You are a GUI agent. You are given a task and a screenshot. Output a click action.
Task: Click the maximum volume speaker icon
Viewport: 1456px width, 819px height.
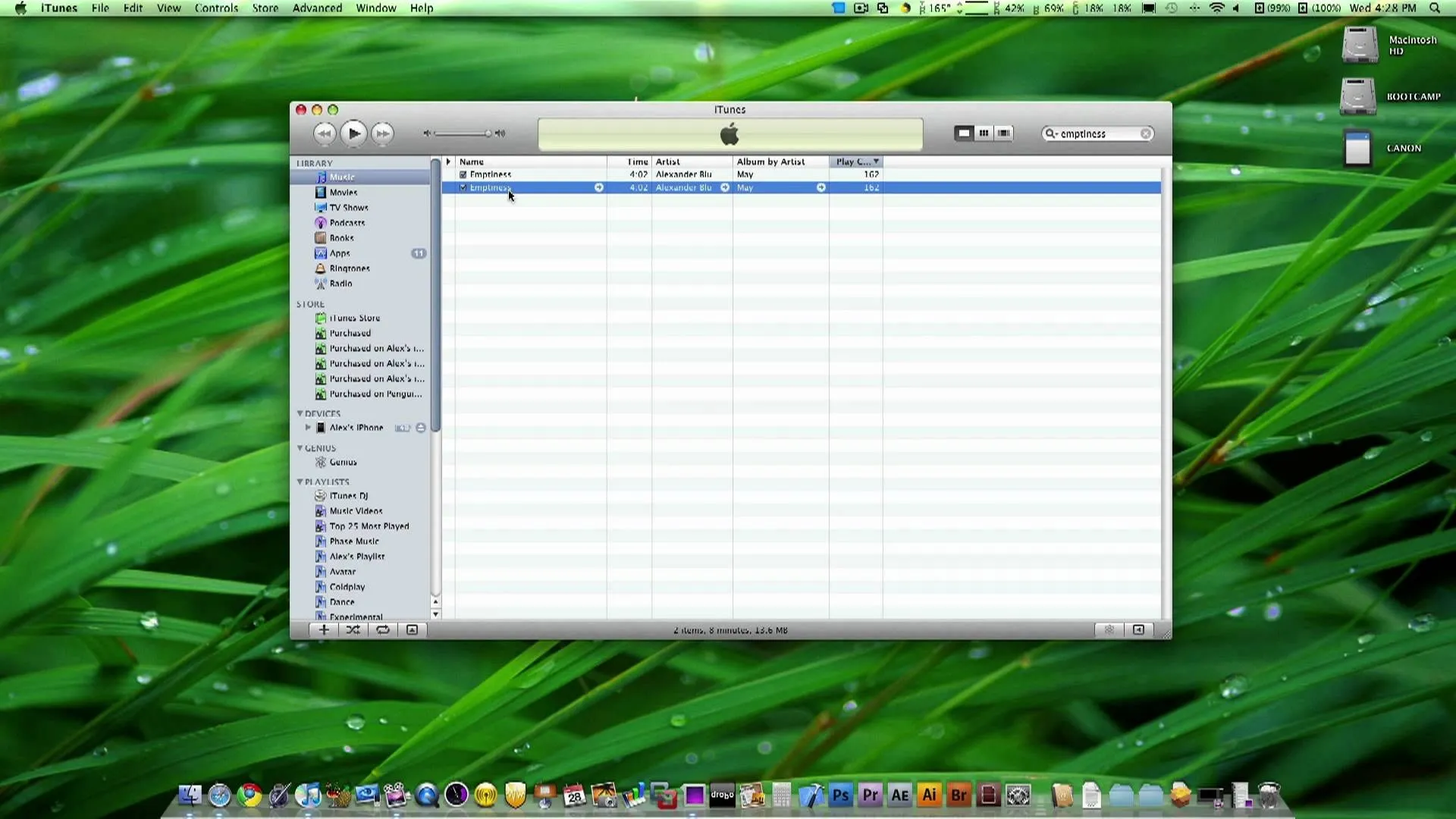point(500,133)
